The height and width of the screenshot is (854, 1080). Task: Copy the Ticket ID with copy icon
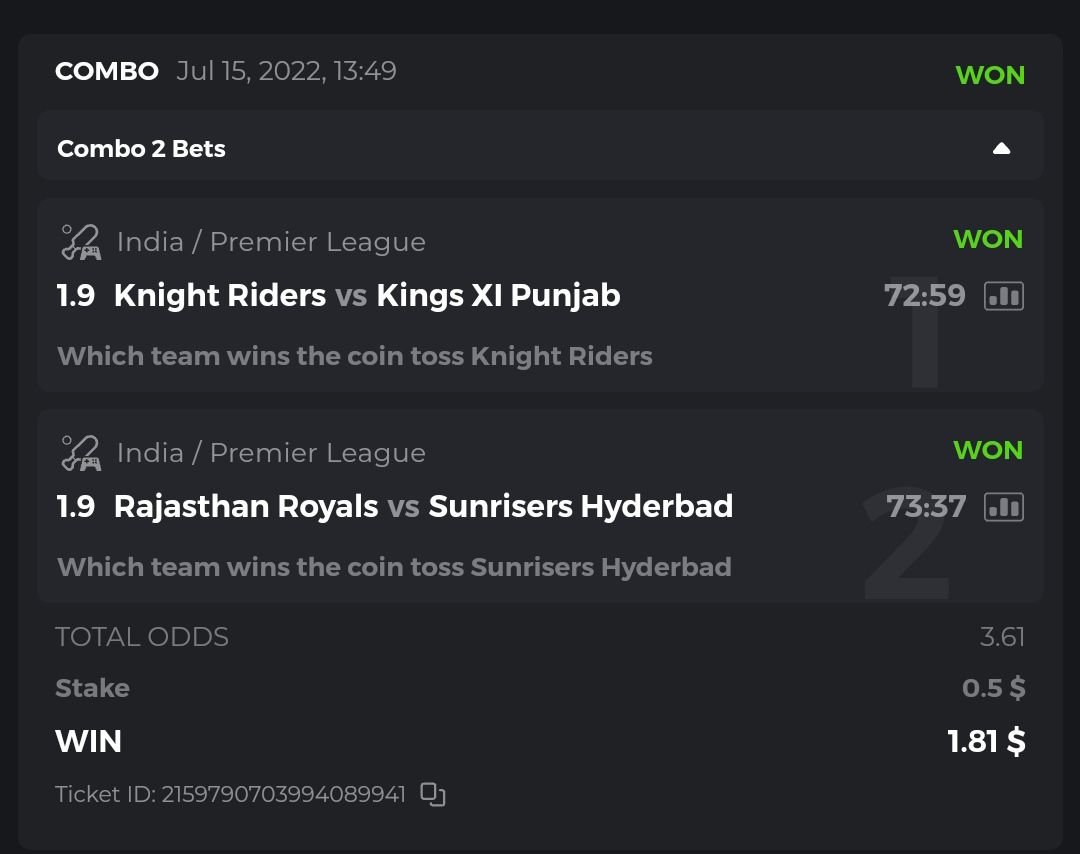tap(432, 795)
